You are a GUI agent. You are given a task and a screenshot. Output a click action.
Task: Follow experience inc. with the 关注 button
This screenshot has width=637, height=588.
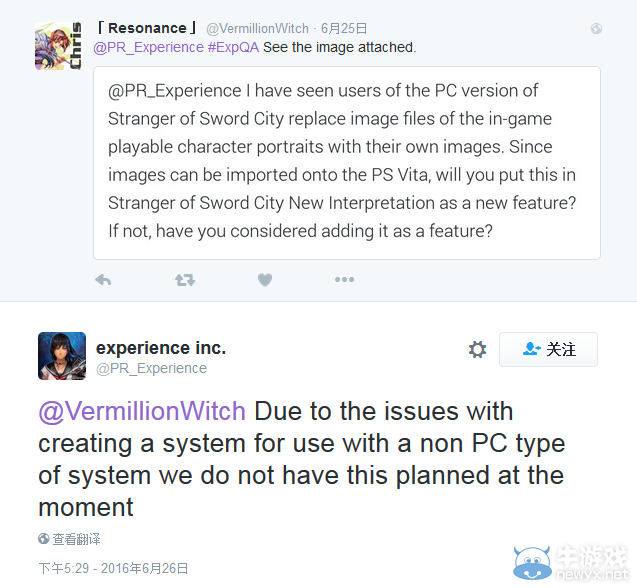[548, 349]
